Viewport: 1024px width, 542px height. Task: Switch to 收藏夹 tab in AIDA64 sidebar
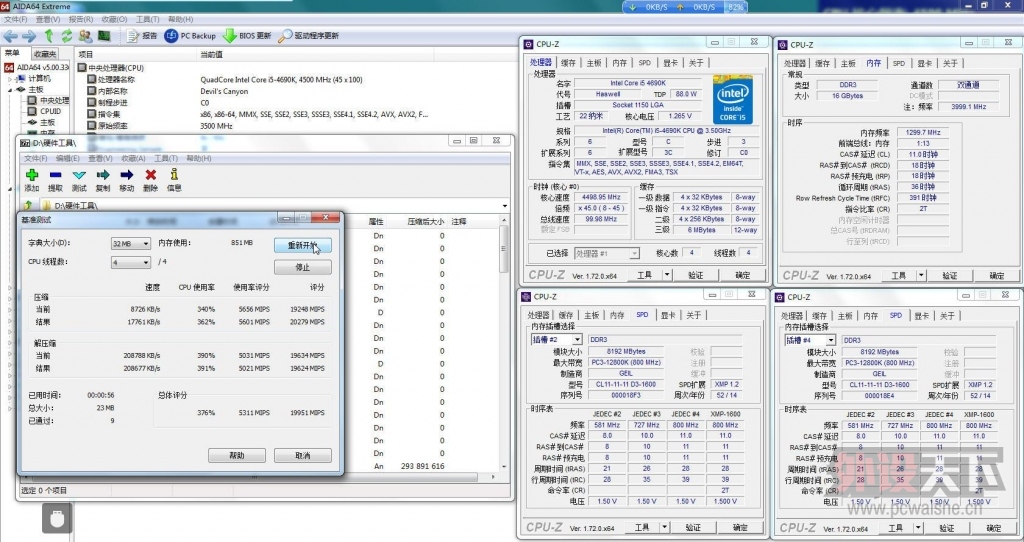click(x=45, y=54)
